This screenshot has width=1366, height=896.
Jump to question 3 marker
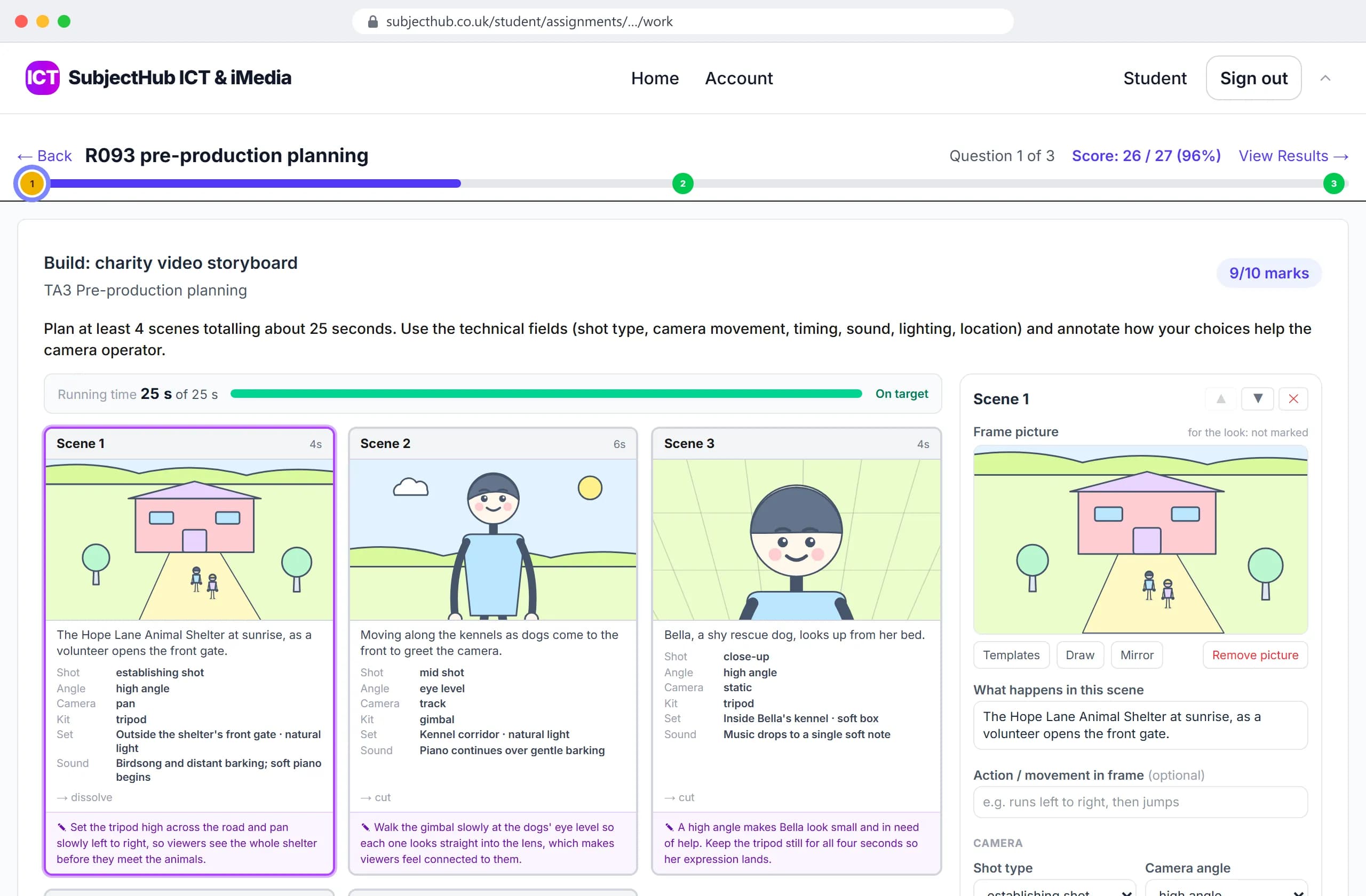(x=1333, y=183)
